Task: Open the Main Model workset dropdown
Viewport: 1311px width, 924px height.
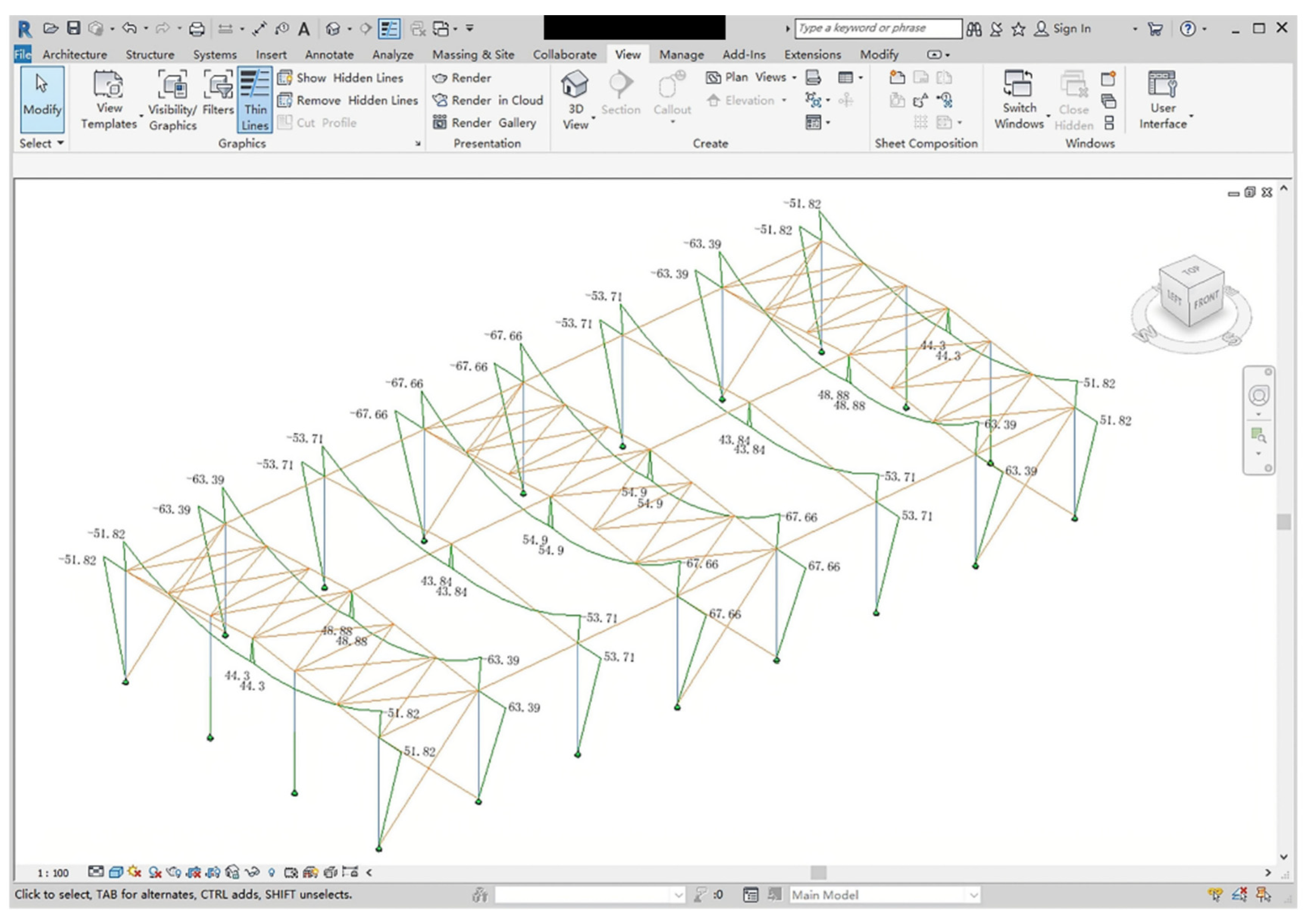Action: click(x=973, y=895)
